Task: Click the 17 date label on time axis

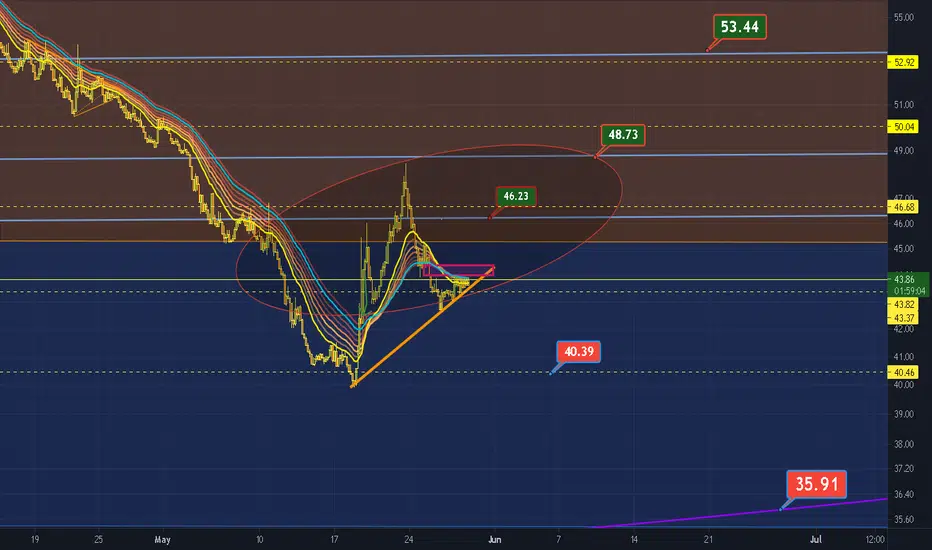Action: (334, 540)
